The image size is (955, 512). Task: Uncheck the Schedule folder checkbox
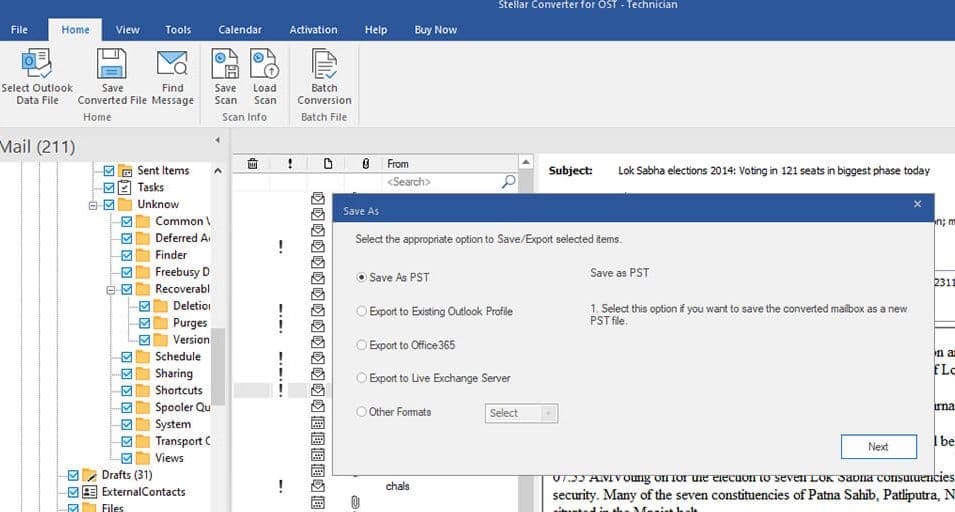click(127, 357)
